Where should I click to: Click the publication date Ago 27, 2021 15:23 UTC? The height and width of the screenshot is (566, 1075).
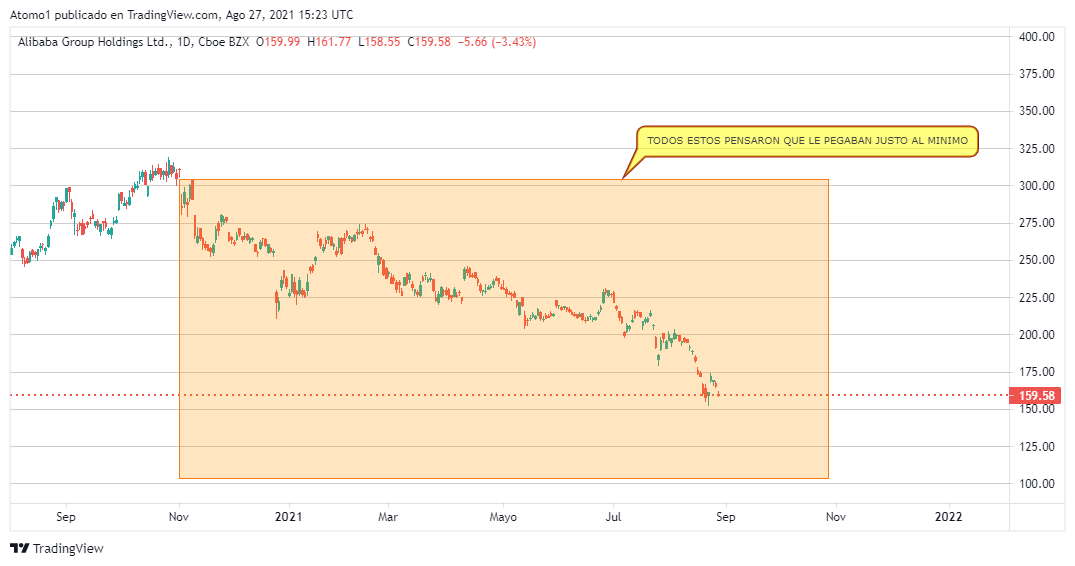pyautogui.click(x=290, y=14)
